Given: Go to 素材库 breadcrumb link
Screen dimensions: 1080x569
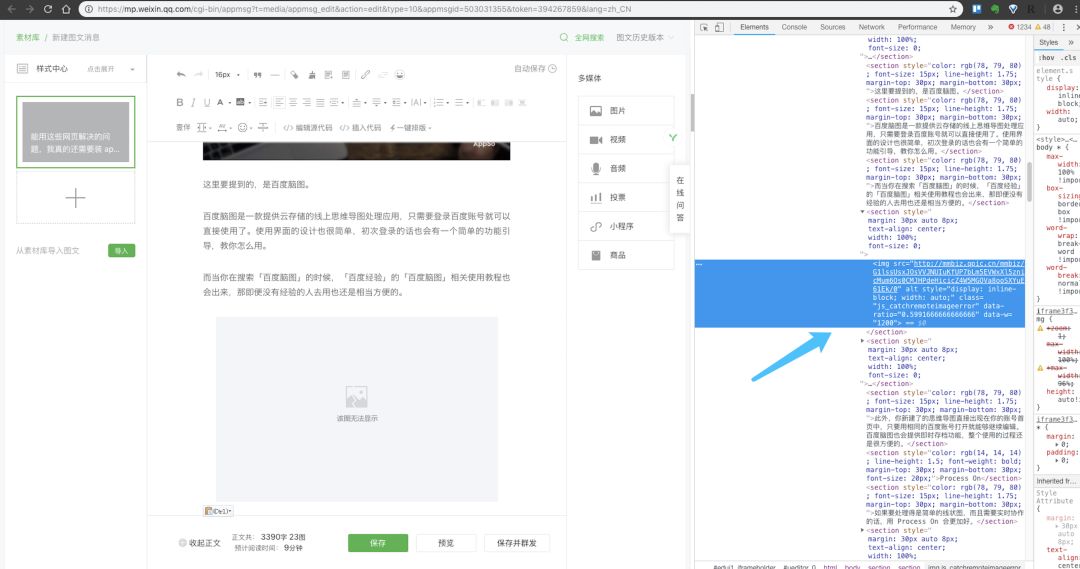Looking at the screenshot, I should (28, 37).
